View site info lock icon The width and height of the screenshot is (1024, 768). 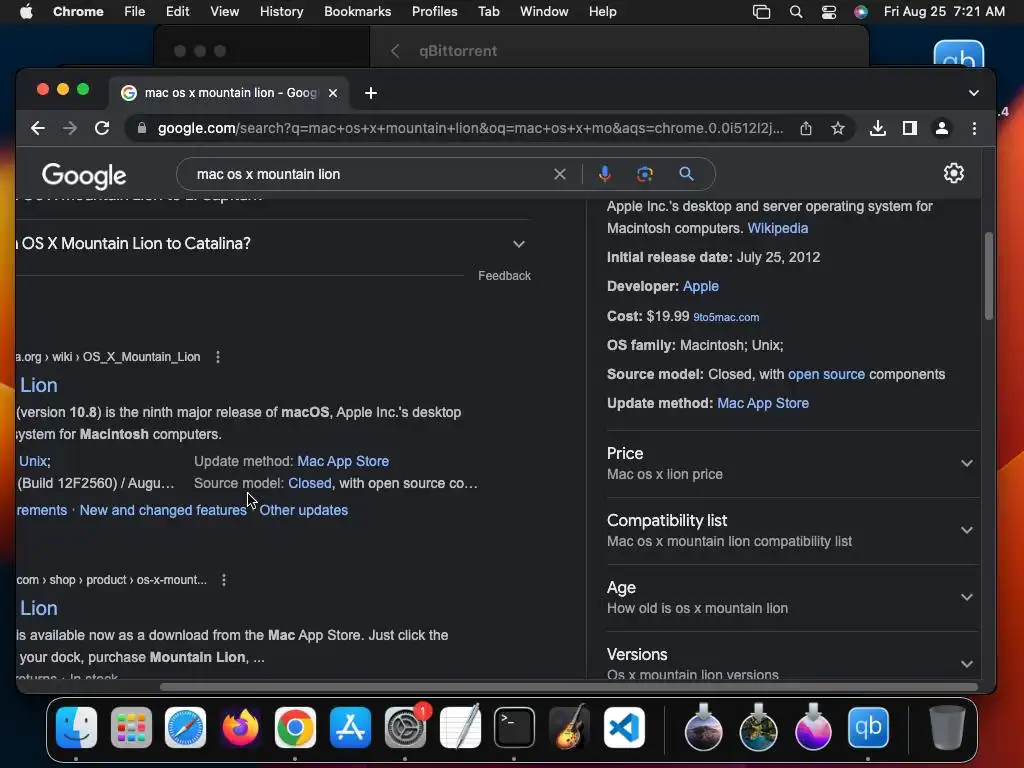pyautogui.click(x=142, y=128)
